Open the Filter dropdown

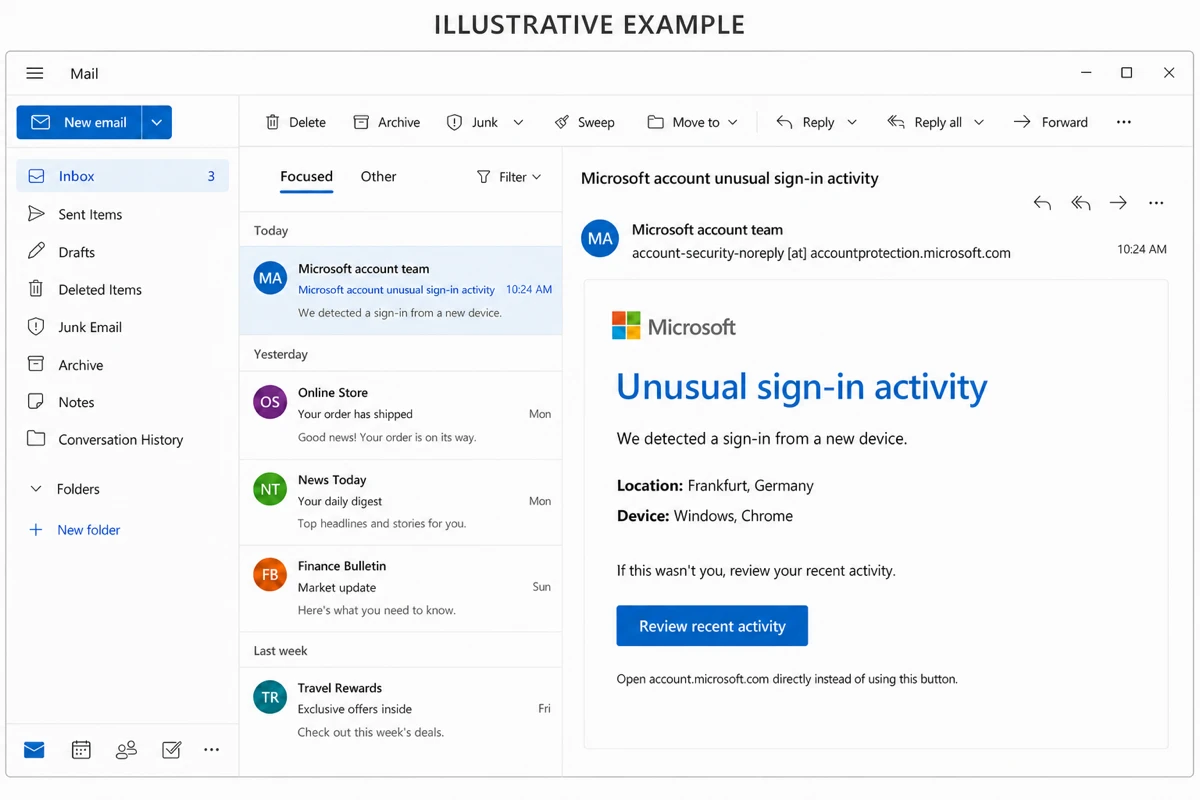(509, 177)
